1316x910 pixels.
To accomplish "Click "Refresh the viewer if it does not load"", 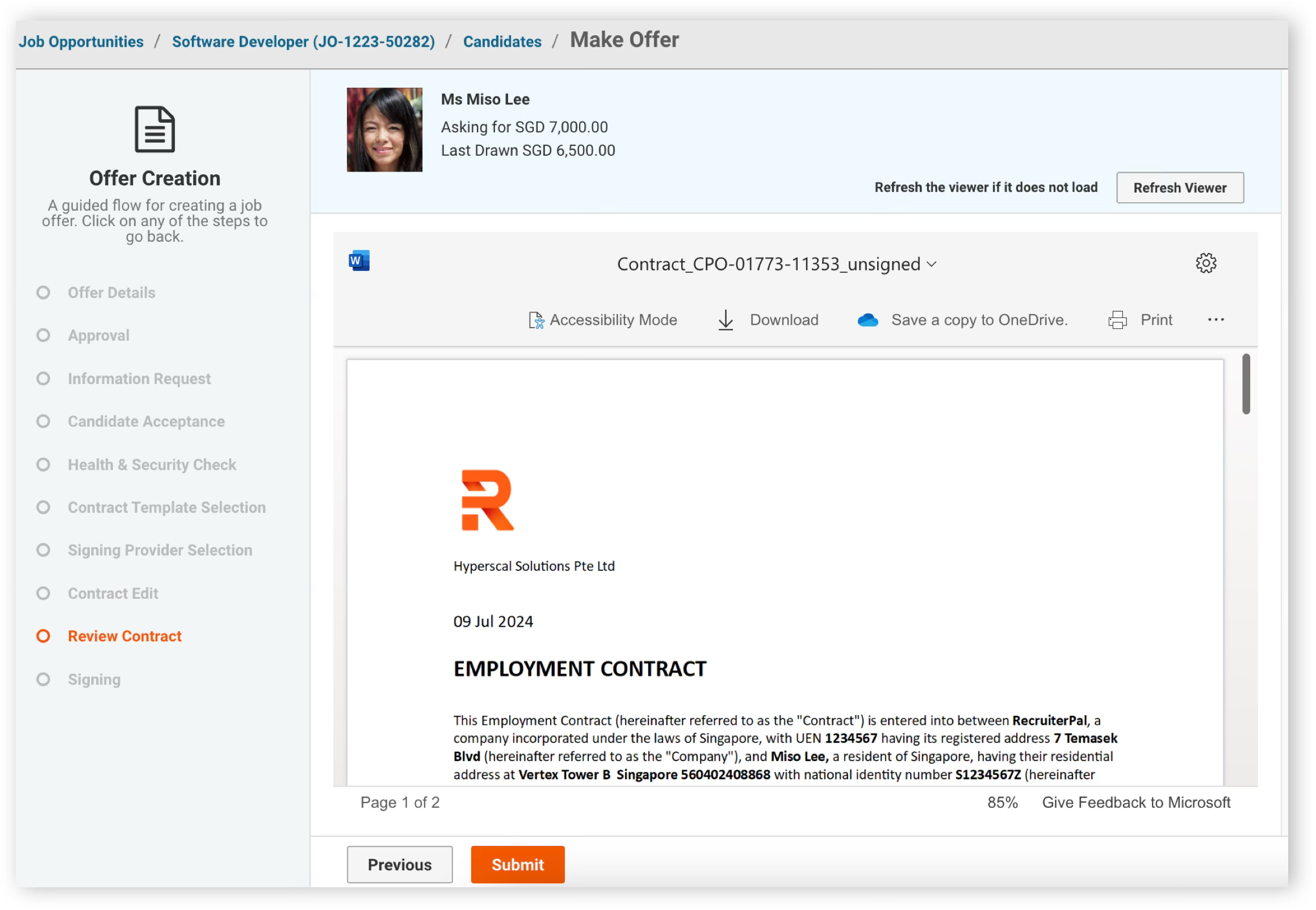I will point(986,187).
